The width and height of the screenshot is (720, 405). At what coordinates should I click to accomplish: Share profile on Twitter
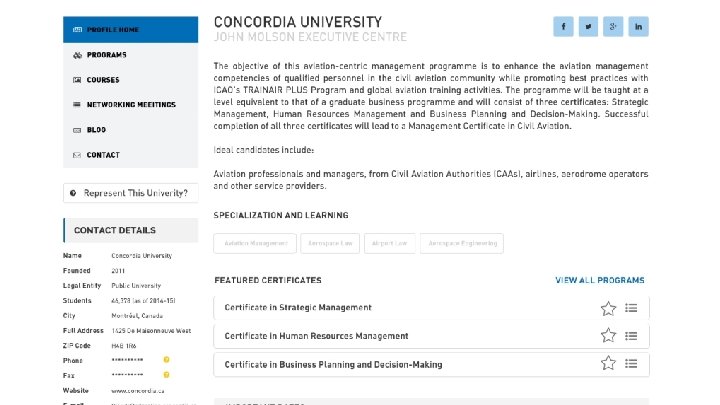click(x=588, y=27)
